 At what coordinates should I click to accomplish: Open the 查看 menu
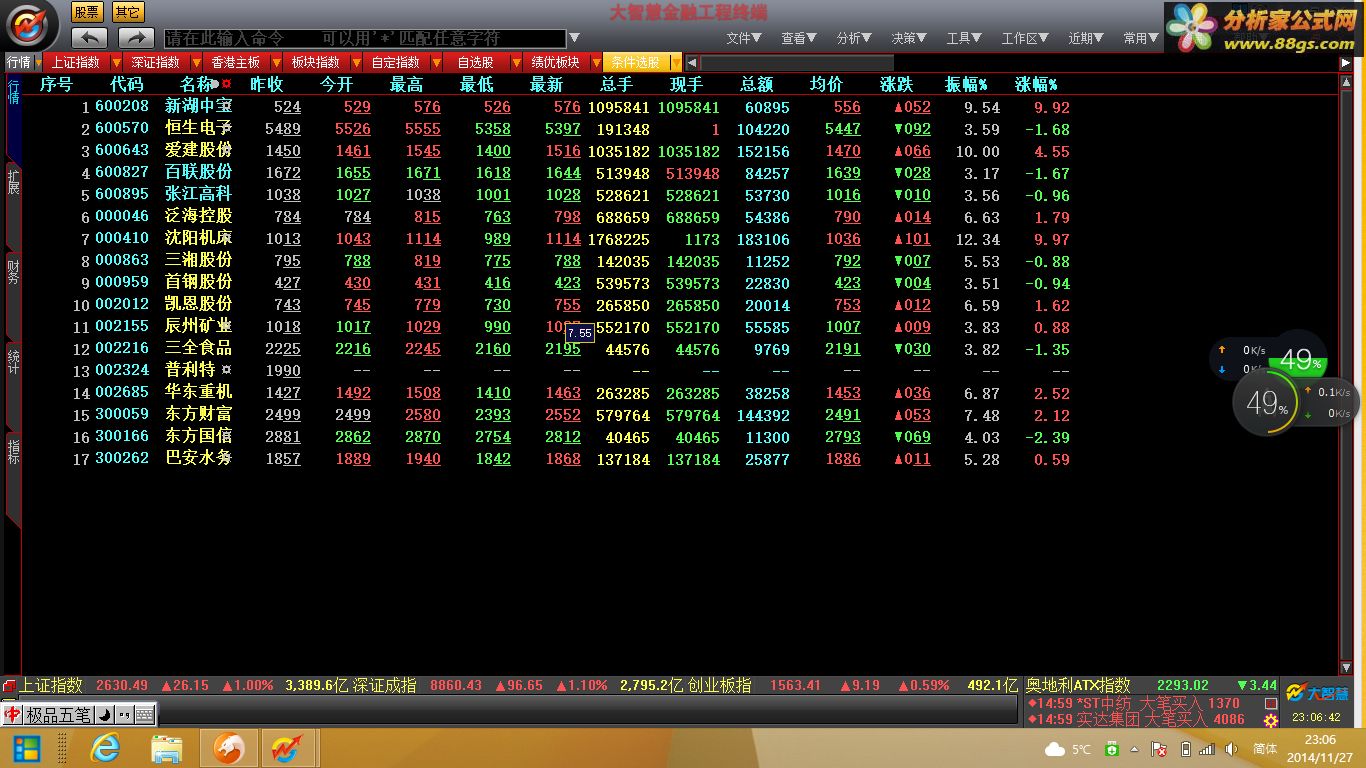pos(799,38)
